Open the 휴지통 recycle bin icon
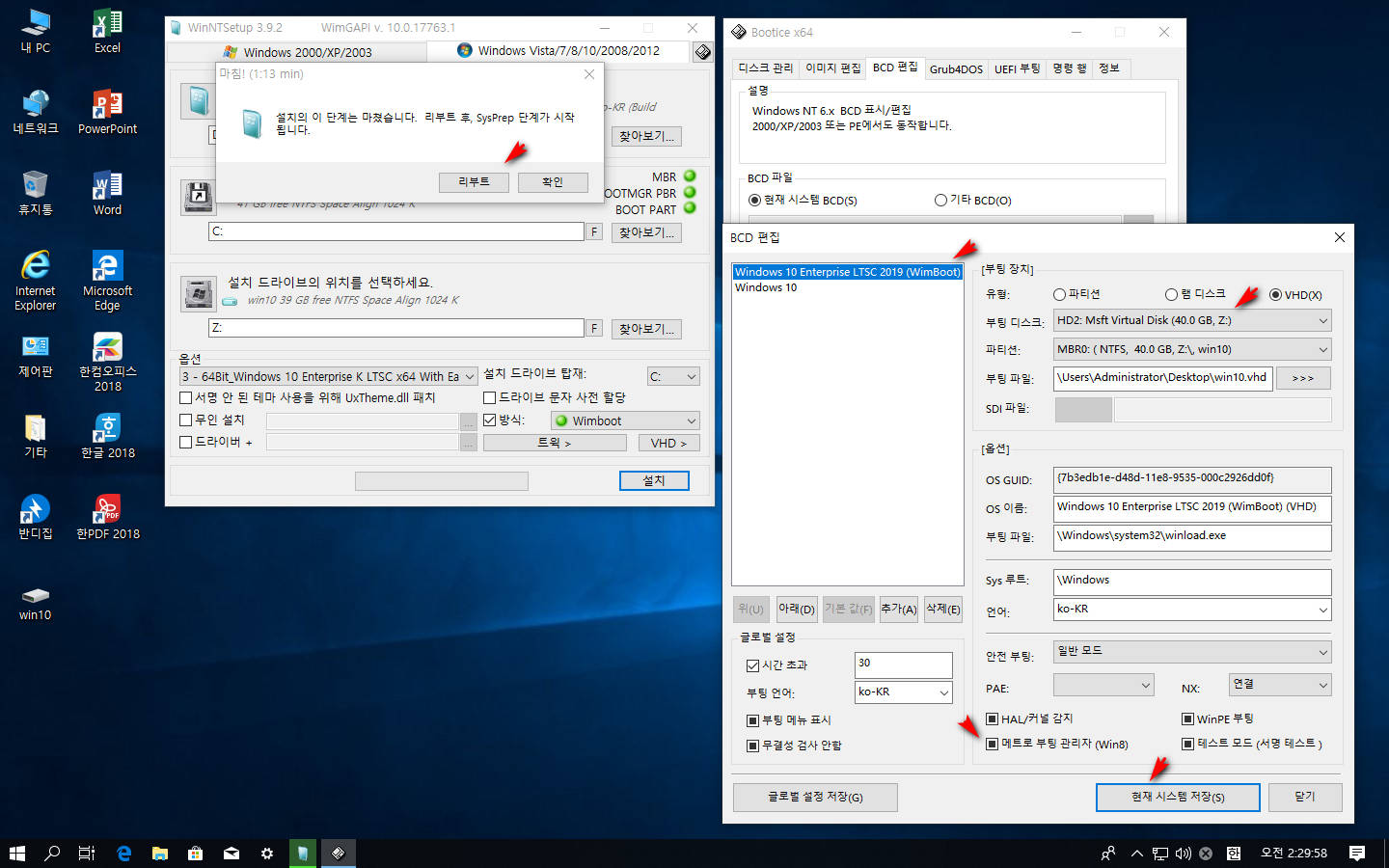 tap(36, 193)
